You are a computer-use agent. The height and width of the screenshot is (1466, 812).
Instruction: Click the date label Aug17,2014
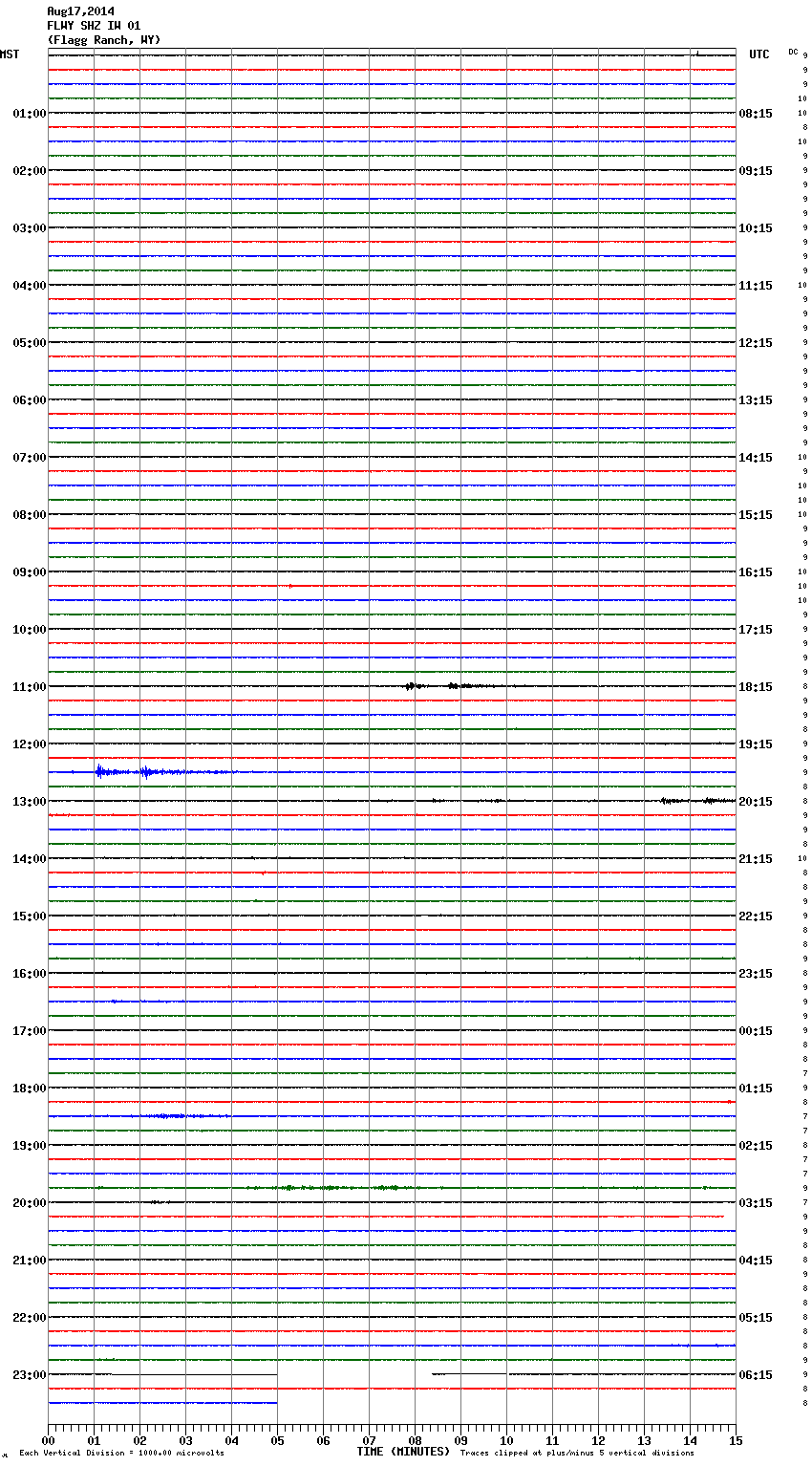pyautogui.click(x=80, y=11)
